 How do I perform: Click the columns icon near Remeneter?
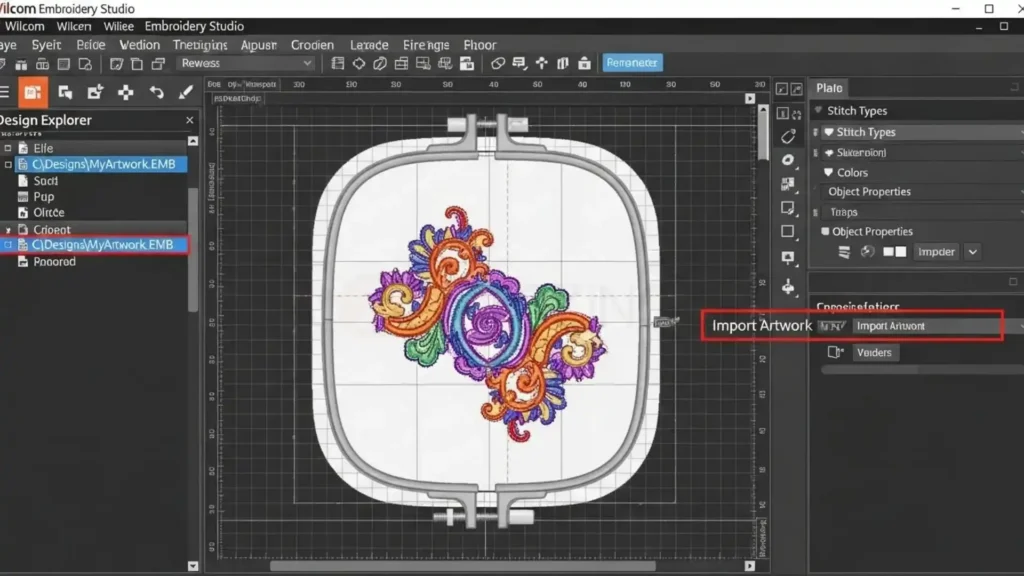pyautogui.click(x=563, y=63)
